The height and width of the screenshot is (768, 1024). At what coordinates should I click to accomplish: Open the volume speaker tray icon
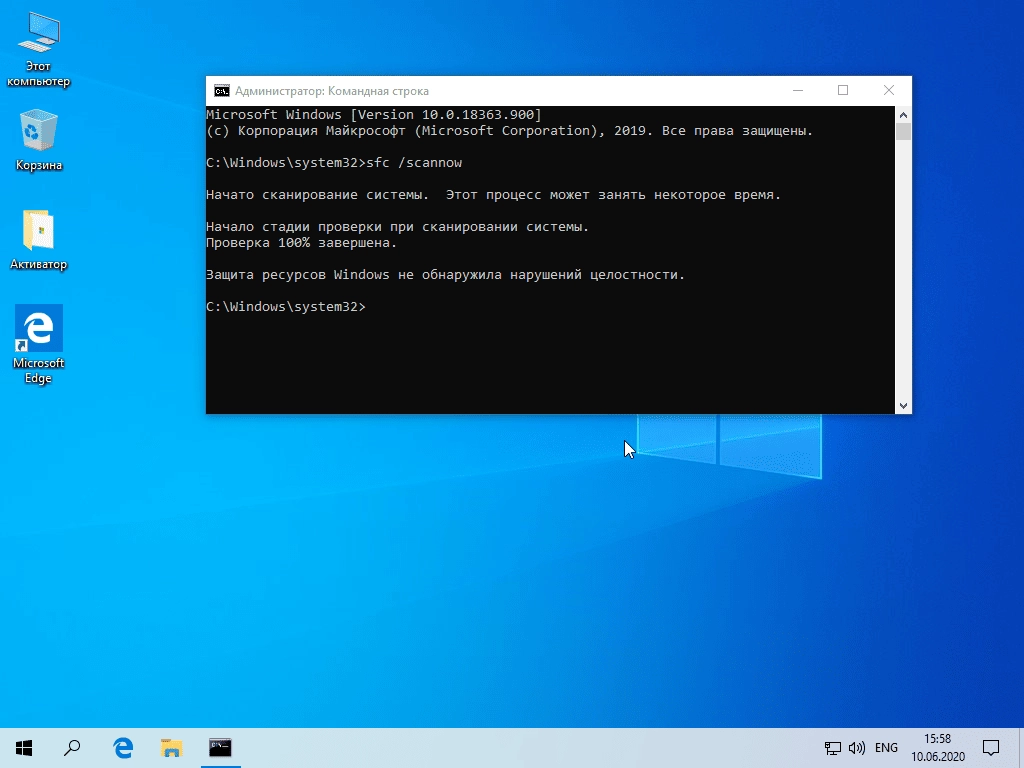pyautogui.click(x=856, y=748)
